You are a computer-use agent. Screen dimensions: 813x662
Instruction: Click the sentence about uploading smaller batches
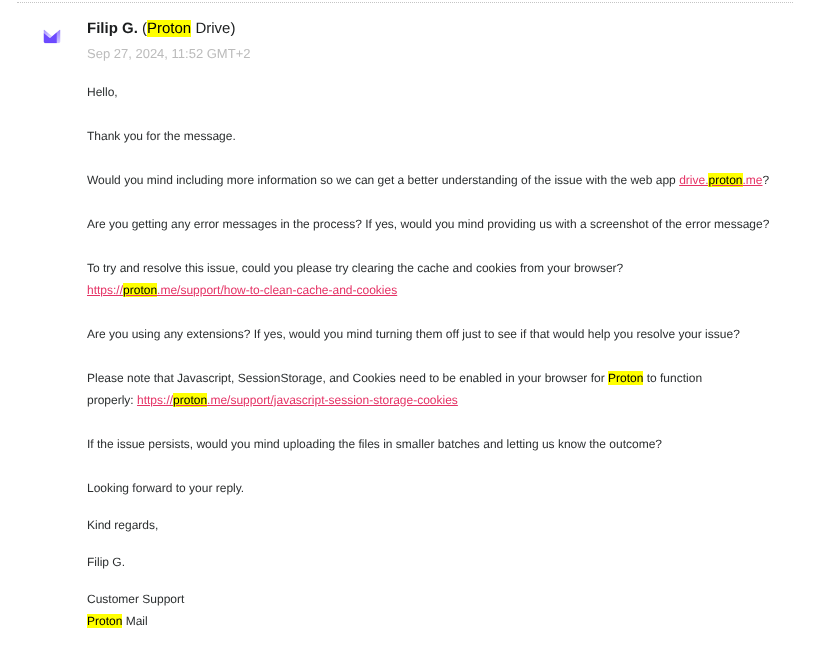coord(374,444)
